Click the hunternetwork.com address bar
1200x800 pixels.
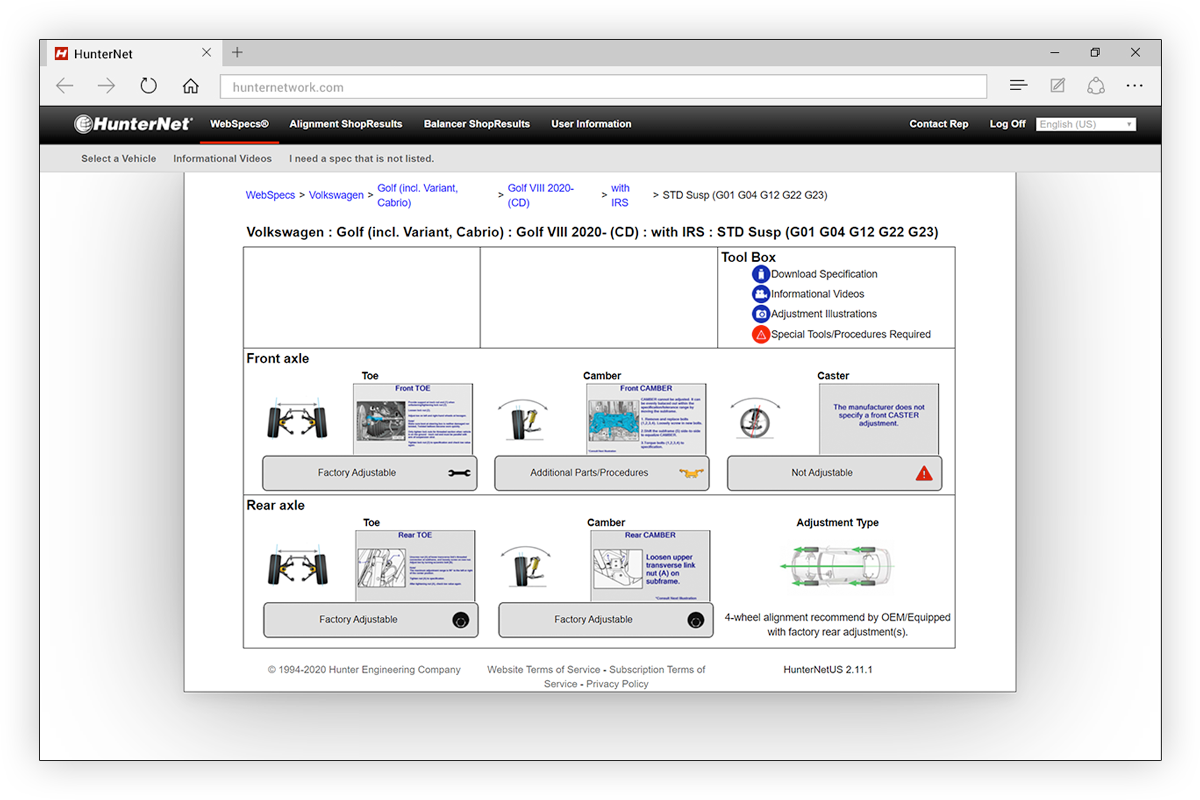pos(603,87)
